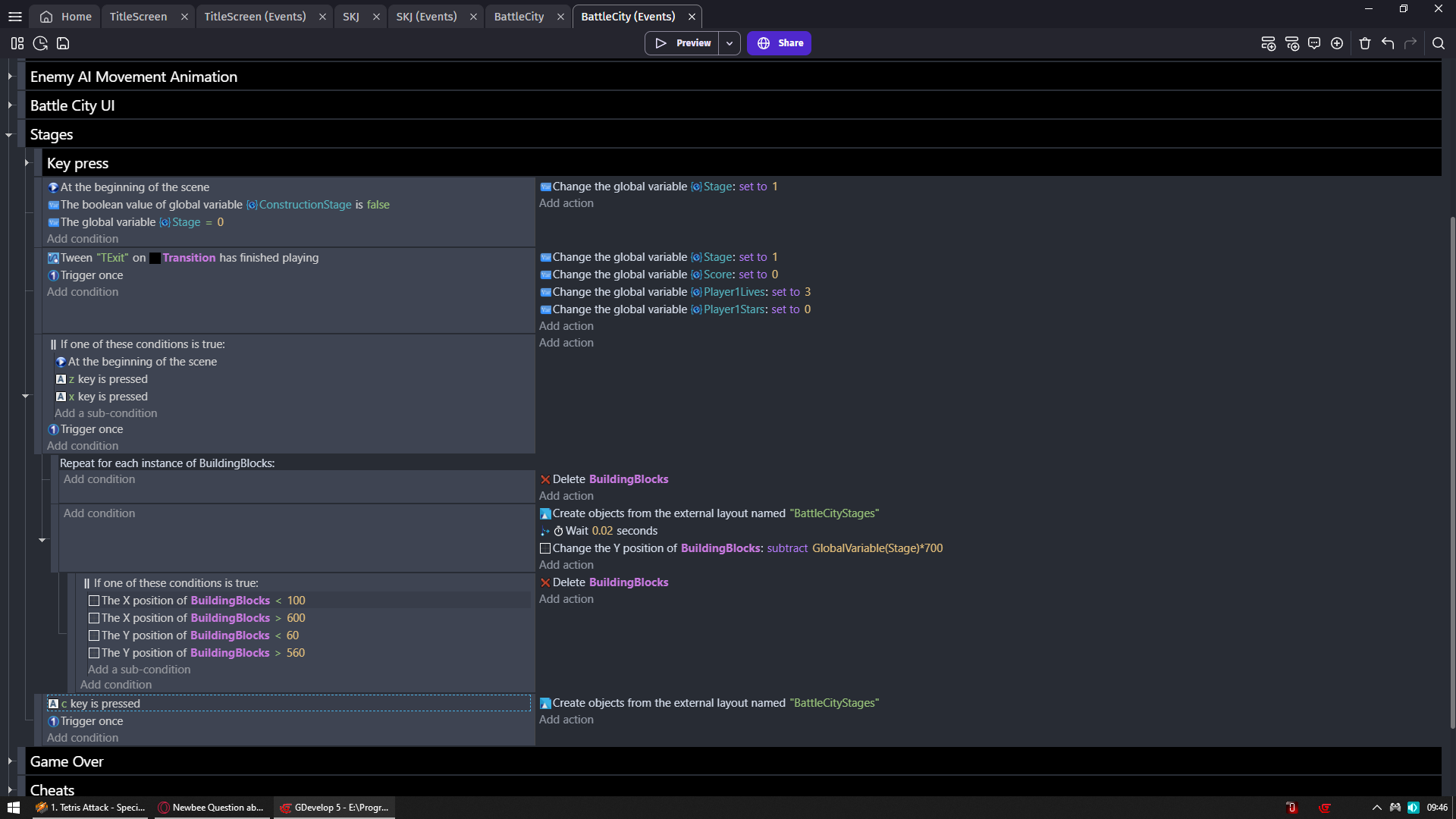
Task: Click Add action below Delete BuildingBlocks
Action: 566,496
